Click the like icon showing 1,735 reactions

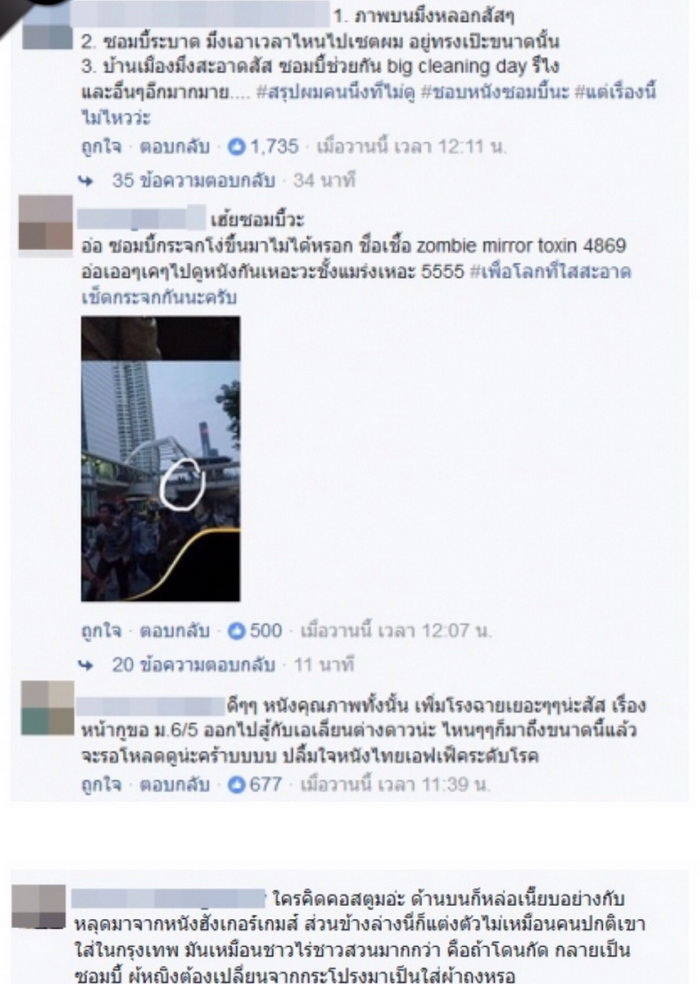coord(236,147)
